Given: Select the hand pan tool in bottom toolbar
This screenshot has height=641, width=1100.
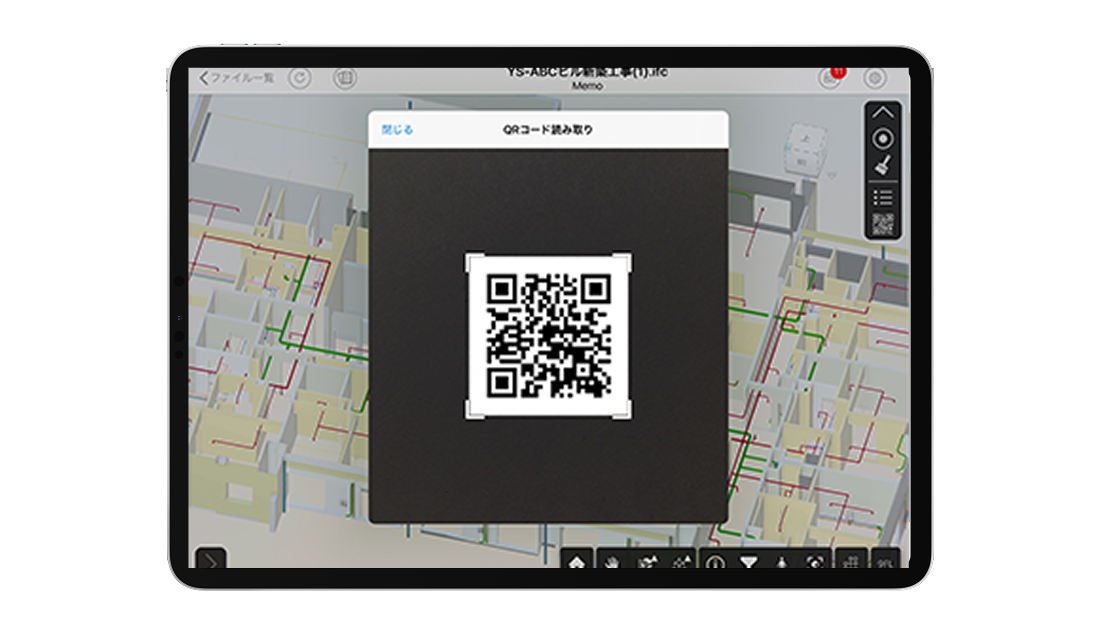Looking at the screenshot, I should [612, 563].
